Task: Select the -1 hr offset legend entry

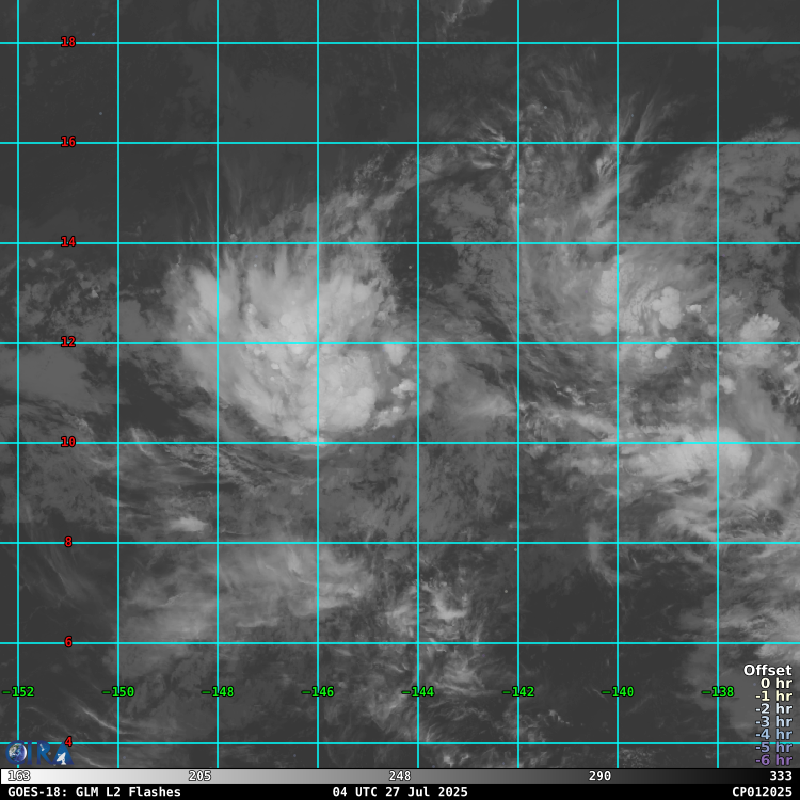Action: coord(773,696)
